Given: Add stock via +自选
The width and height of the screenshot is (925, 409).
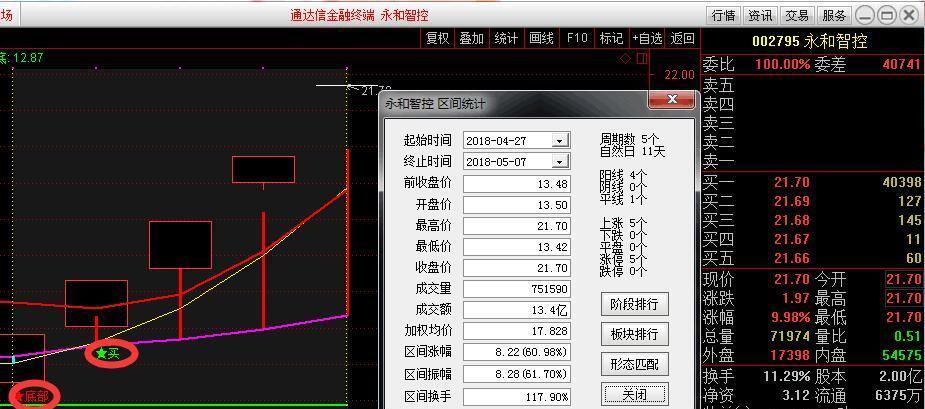Looking at the screenshot, I should point(647,38).
